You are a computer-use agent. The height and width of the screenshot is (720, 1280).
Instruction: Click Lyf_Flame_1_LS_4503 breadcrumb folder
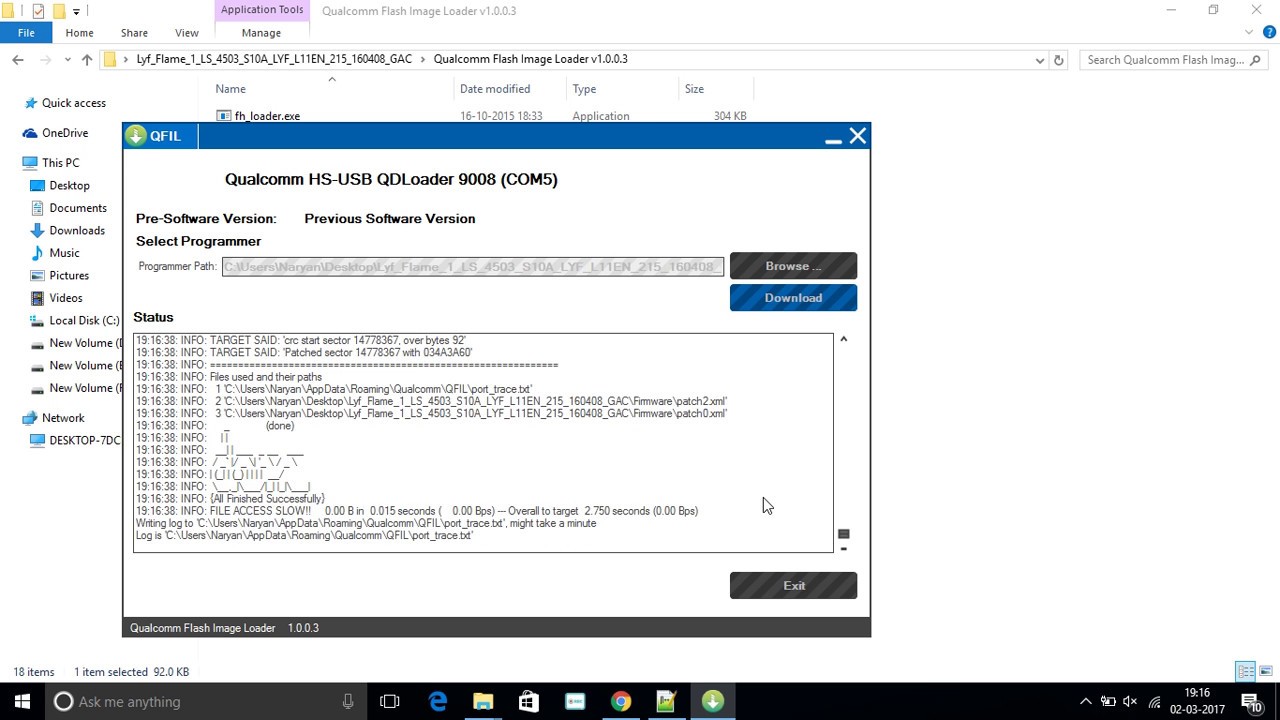point(274,59)
